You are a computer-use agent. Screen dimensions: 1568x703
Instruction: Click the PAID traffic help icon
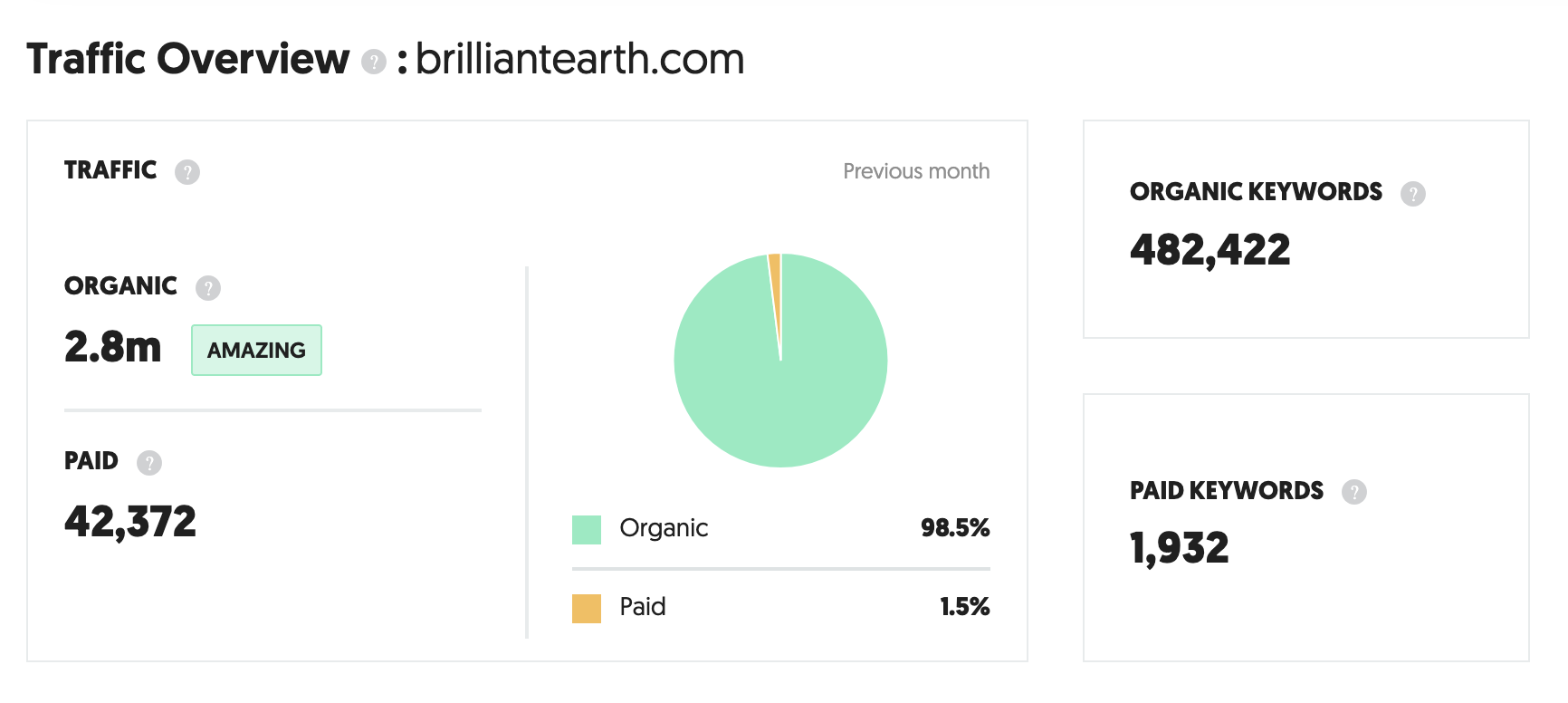pos(149,463)
